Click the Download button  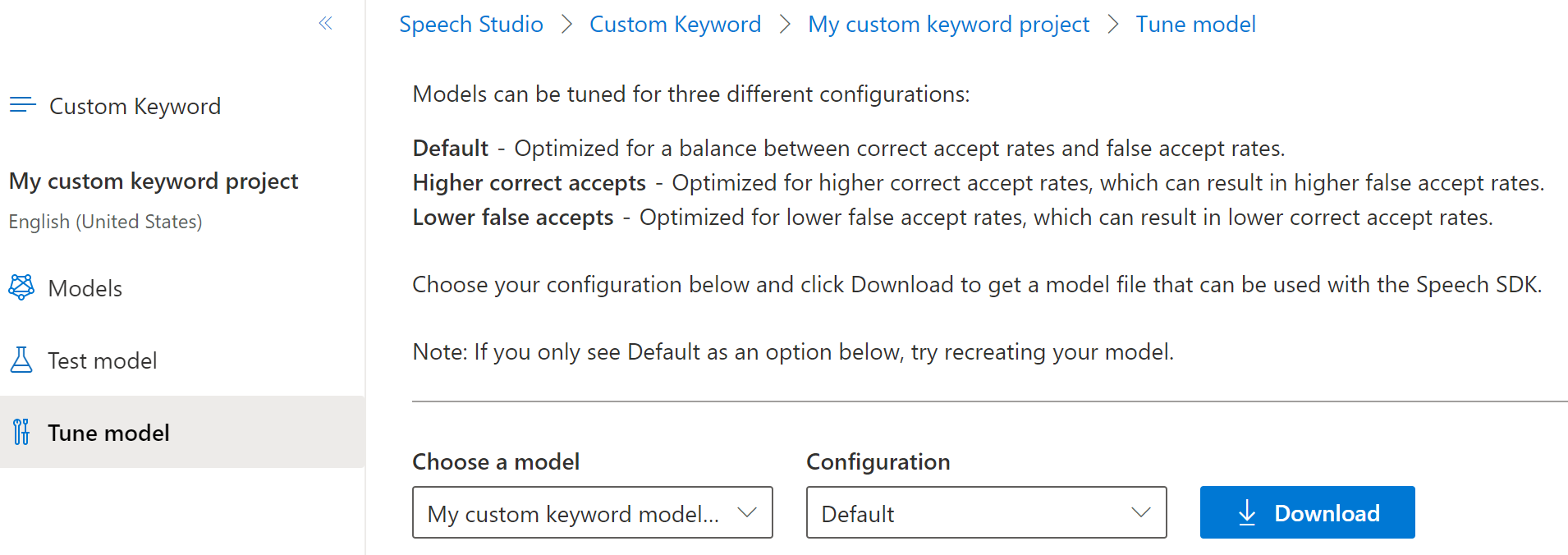pyautogui.click(x=1307, y=512)
